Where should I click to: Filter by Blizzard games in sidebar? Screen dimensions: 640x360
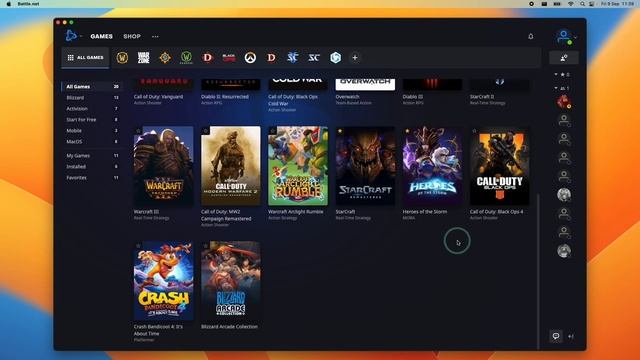click(x=92, y=98)
